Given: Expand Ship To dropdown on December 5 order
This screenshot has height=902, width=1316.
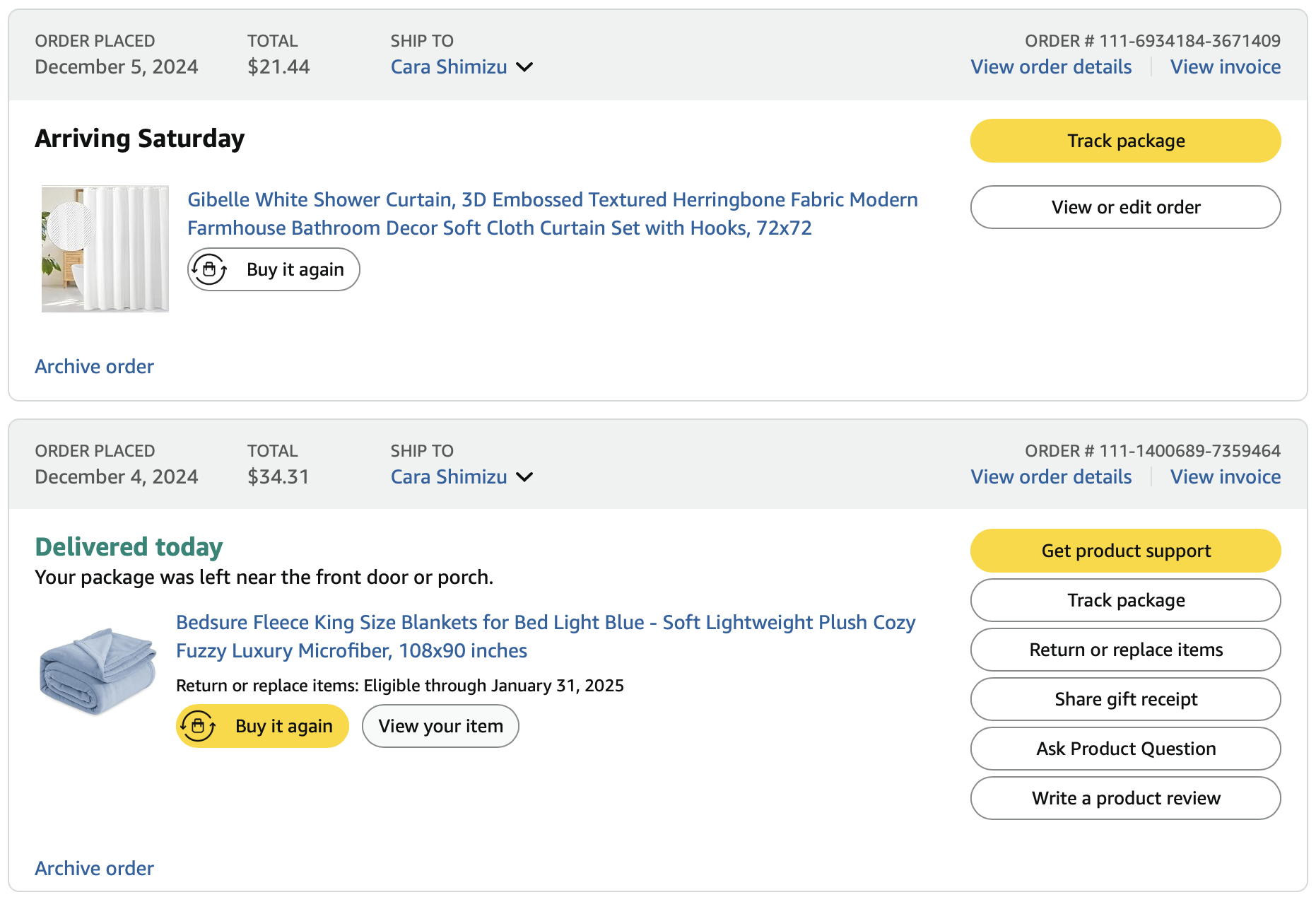Looking at the screenshot, I should [x=524, y=67].
